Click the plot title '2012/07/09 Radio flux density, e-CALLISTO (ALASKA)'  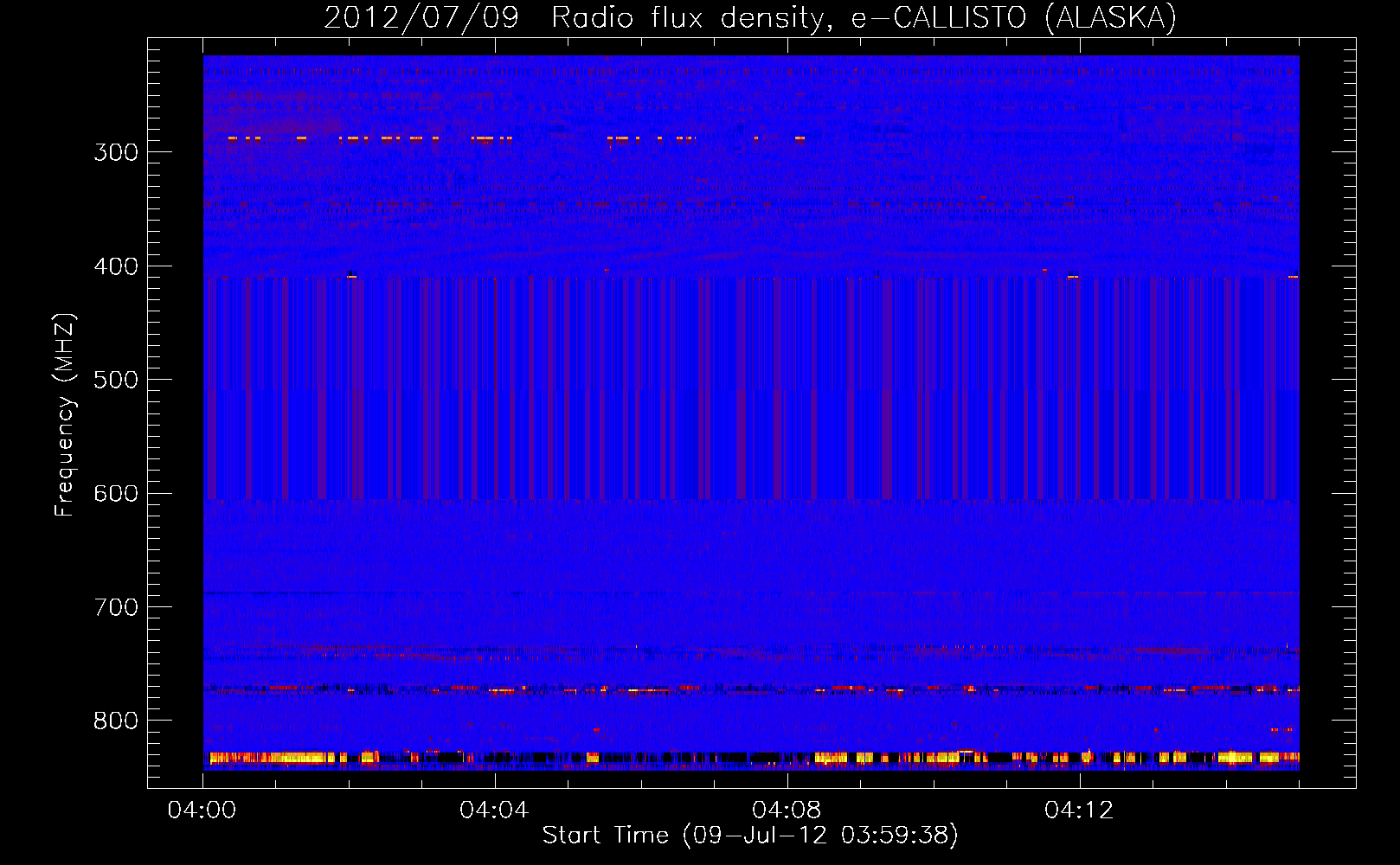point(750,17)
